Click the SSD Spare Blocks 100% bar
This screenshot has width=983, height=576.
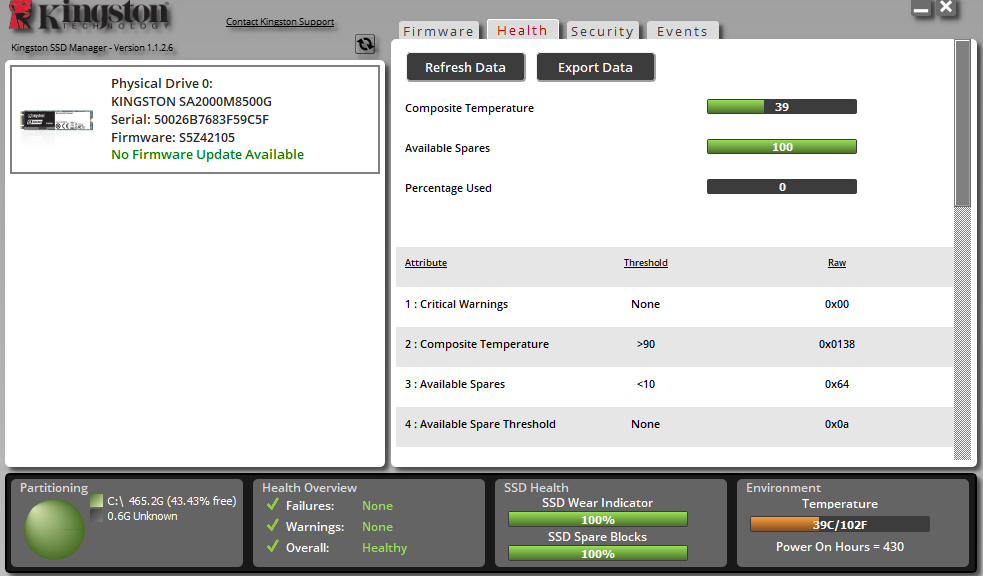pos(597,553)
